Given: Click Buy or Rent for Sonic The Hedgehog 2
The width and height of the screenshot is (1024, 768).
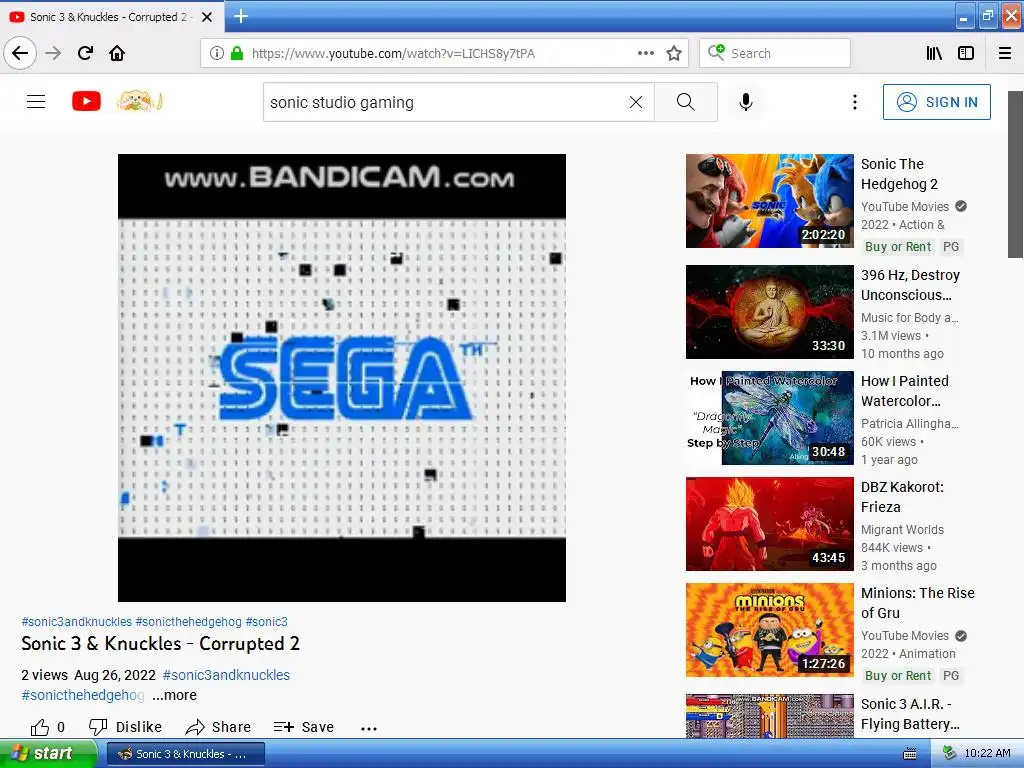Looking at the screenshot, I should click(898, 247).
